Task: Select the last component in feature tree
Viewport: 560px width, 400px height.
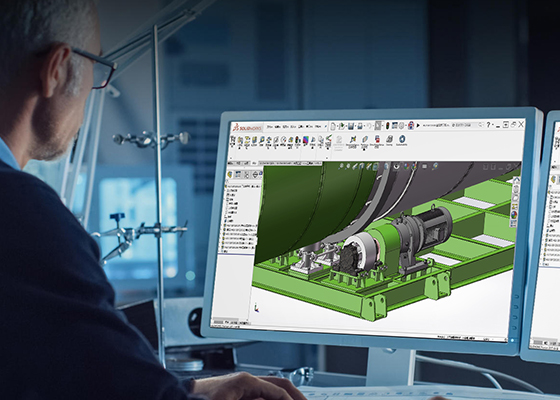Action: [x=239, y=247]
